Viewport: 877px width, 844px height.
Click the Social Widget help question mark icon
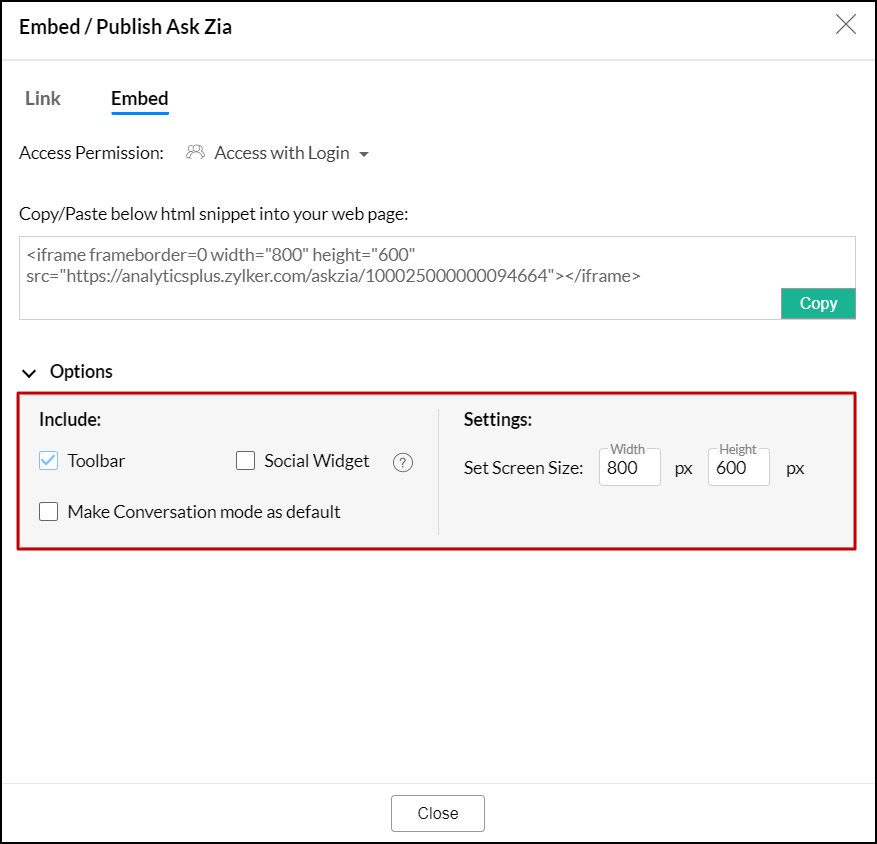tap(403, 462)
